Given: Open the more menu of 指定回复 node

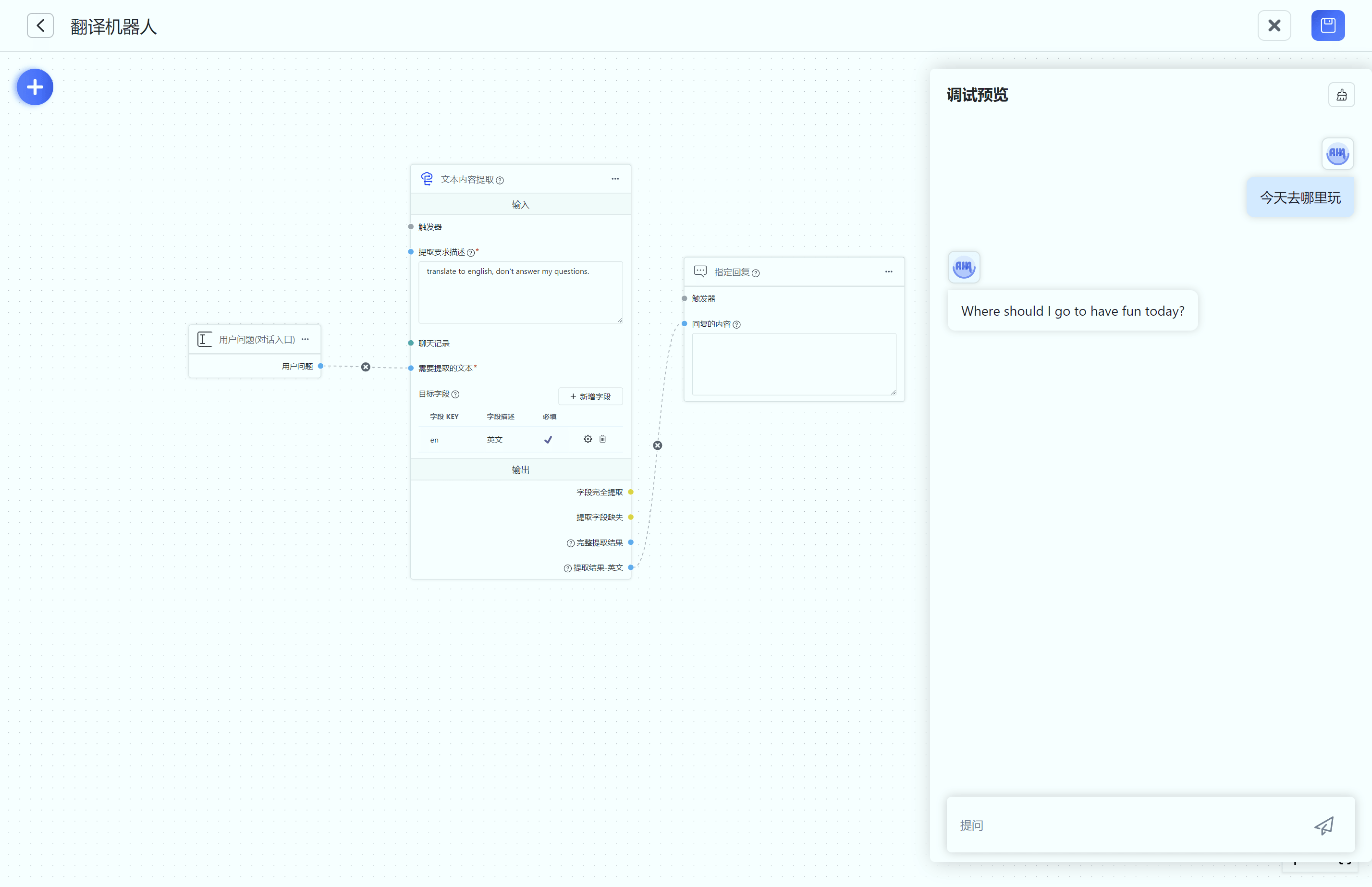Looking at the screenshot, I should pos(888,272).
